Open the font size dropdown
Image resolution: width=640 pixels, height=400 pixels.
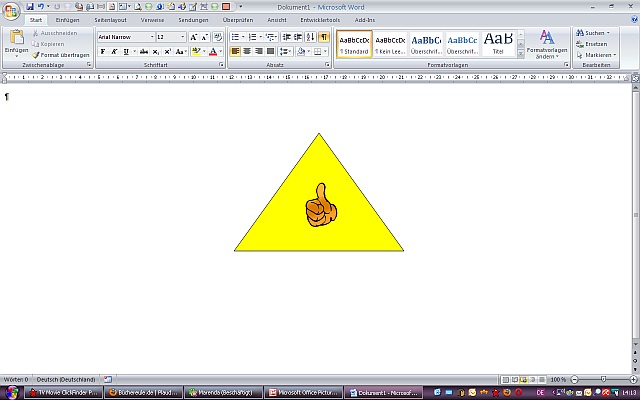(x=181, y=37)
